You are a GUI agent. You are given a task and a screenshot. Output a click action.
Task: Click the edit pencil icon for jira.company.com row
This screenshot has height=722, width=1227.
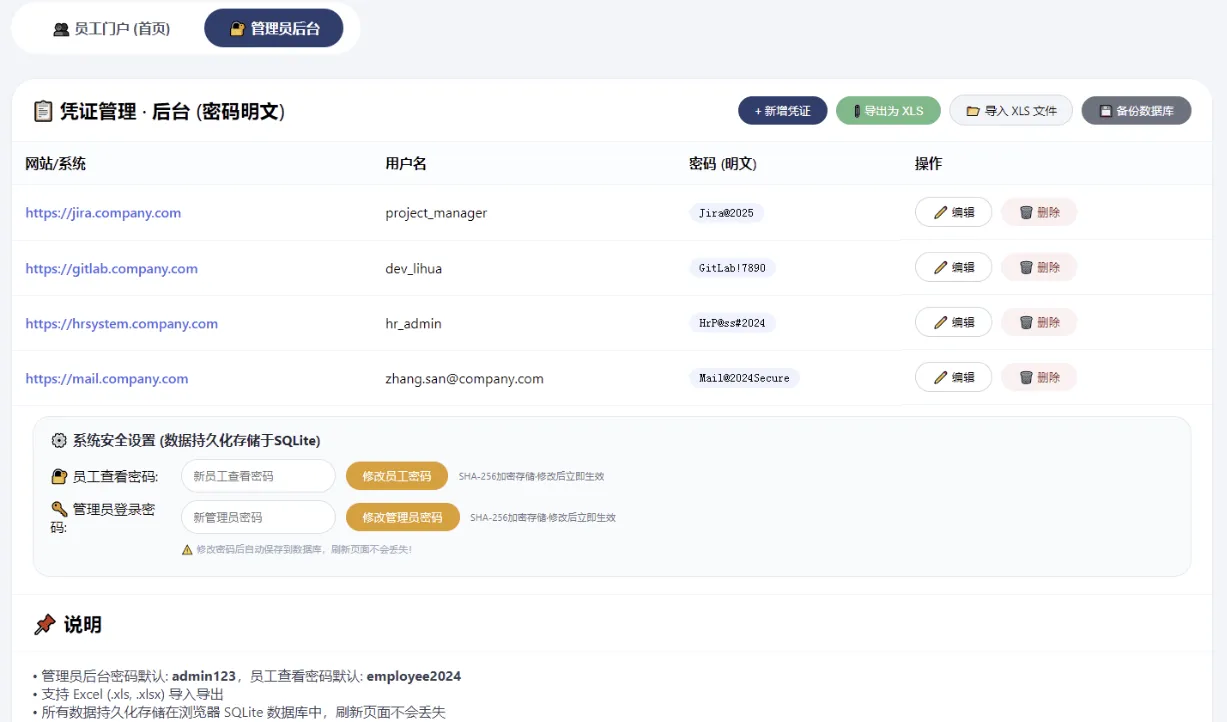pos(941,212)
